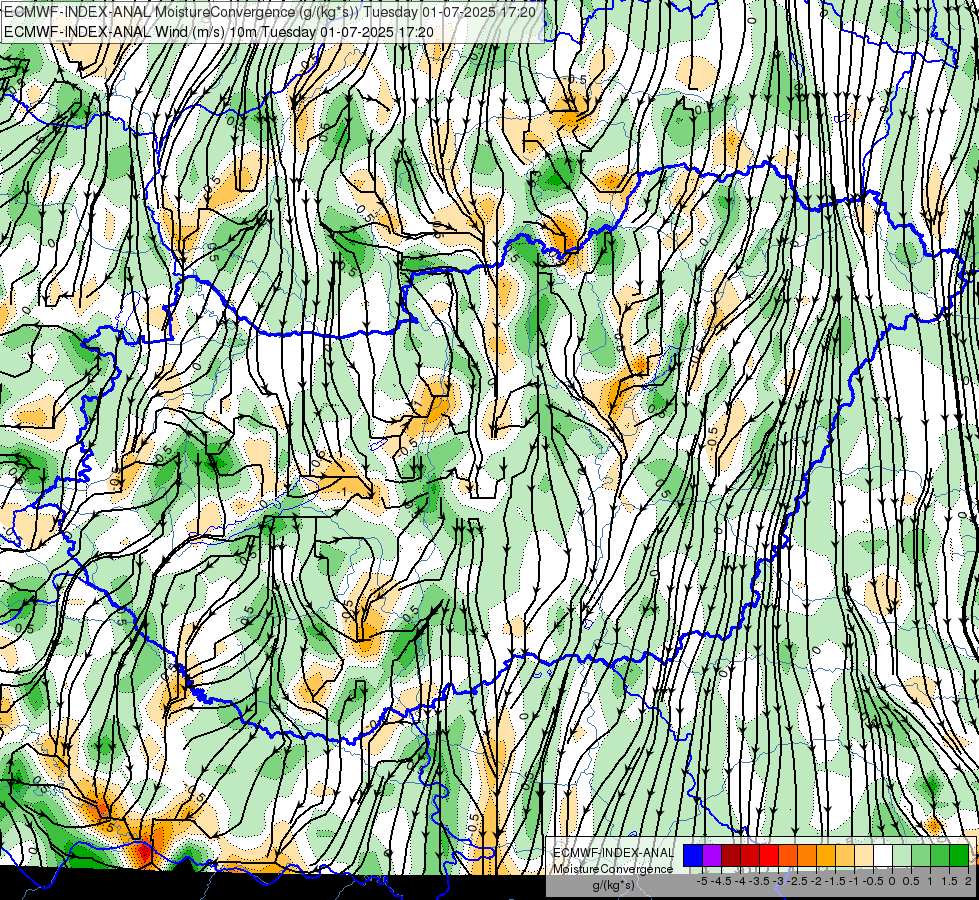Image resolution: width=979 pixels, height=900 pixels.
Task: Click the -5 value on the legend scale
Action: click(702, 881)
